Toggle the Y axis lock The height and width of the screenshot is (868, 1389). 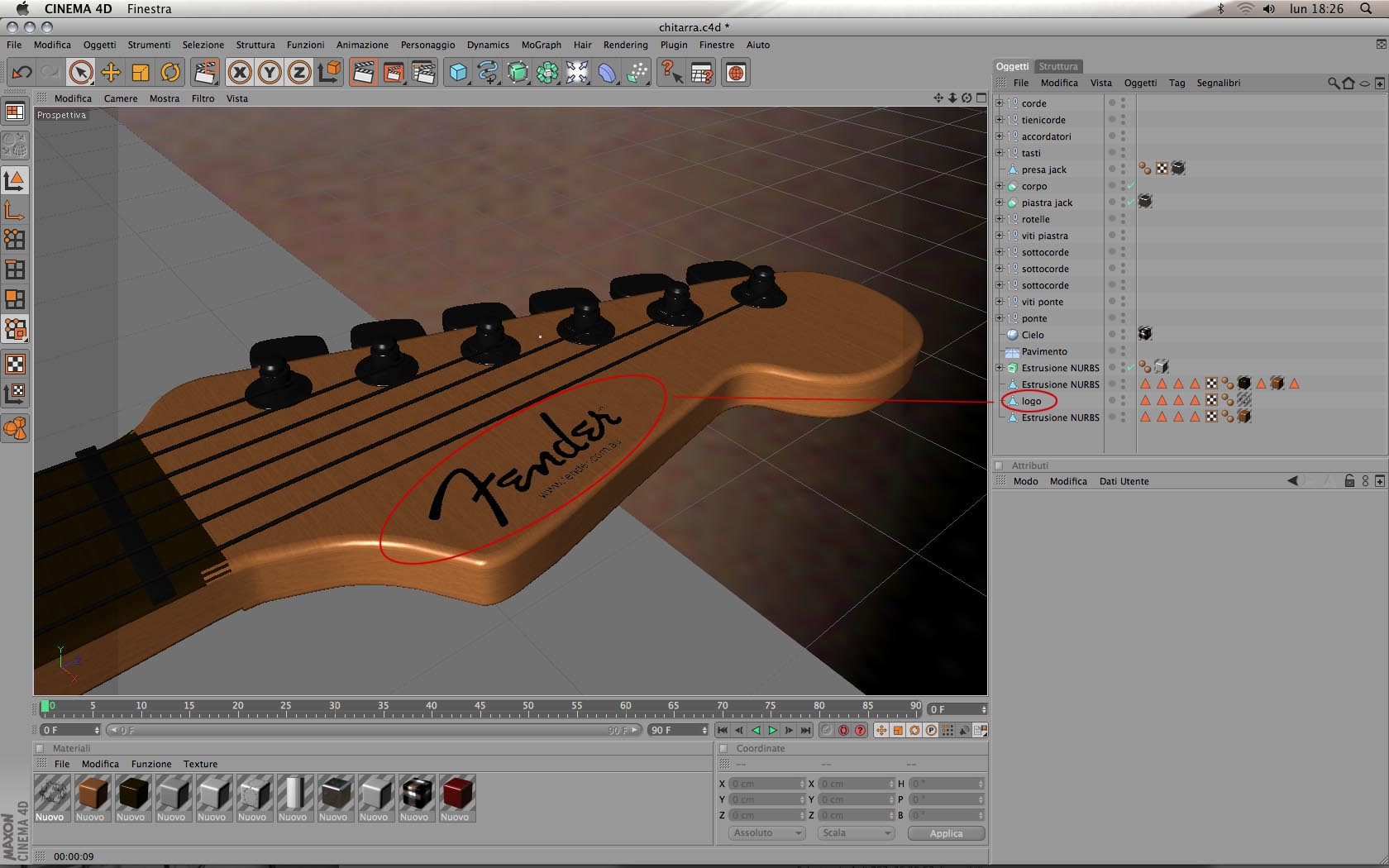[270, 73]
